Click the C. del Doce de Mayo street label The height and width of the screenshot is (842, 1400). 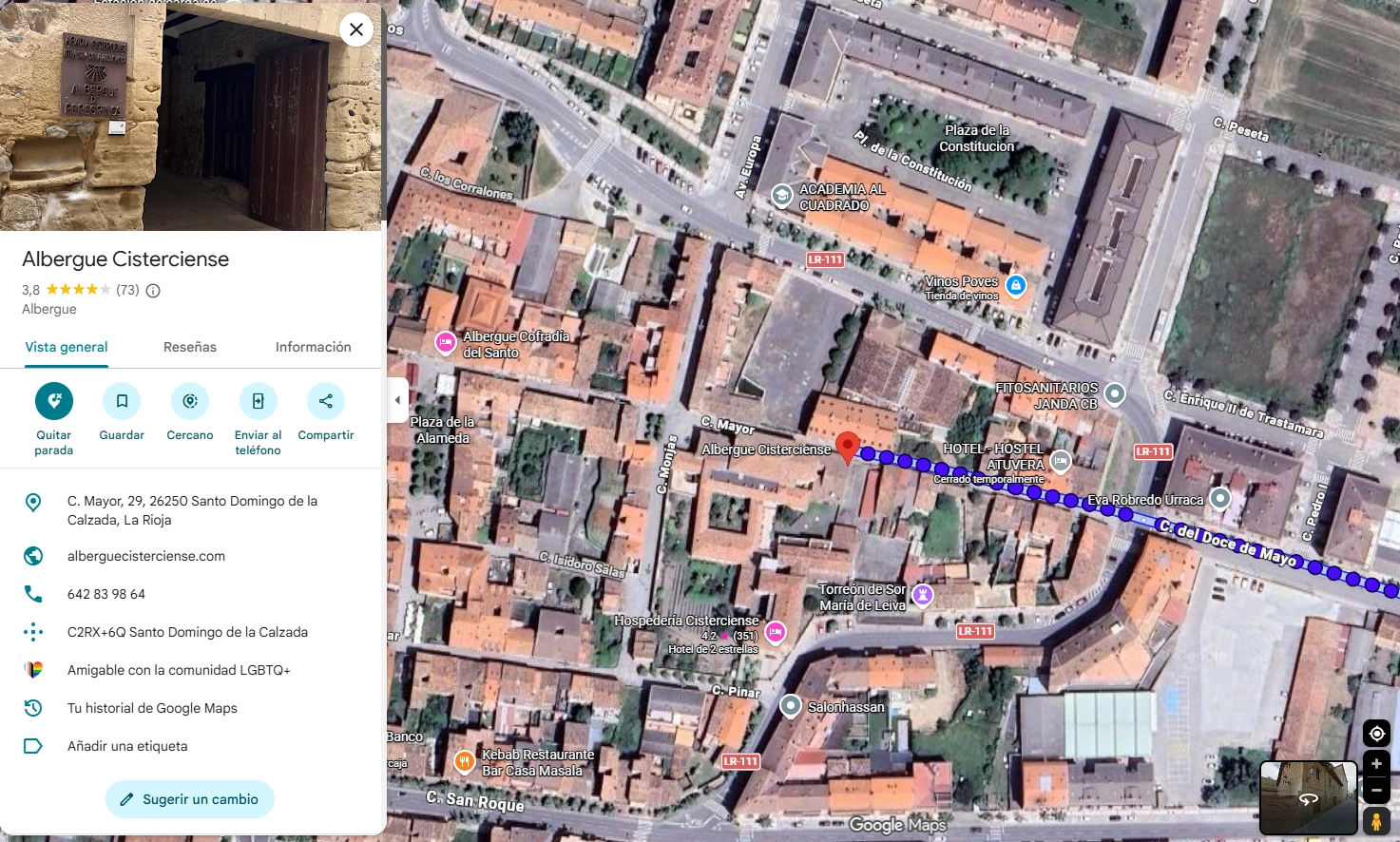click(x=1227, y=543)
